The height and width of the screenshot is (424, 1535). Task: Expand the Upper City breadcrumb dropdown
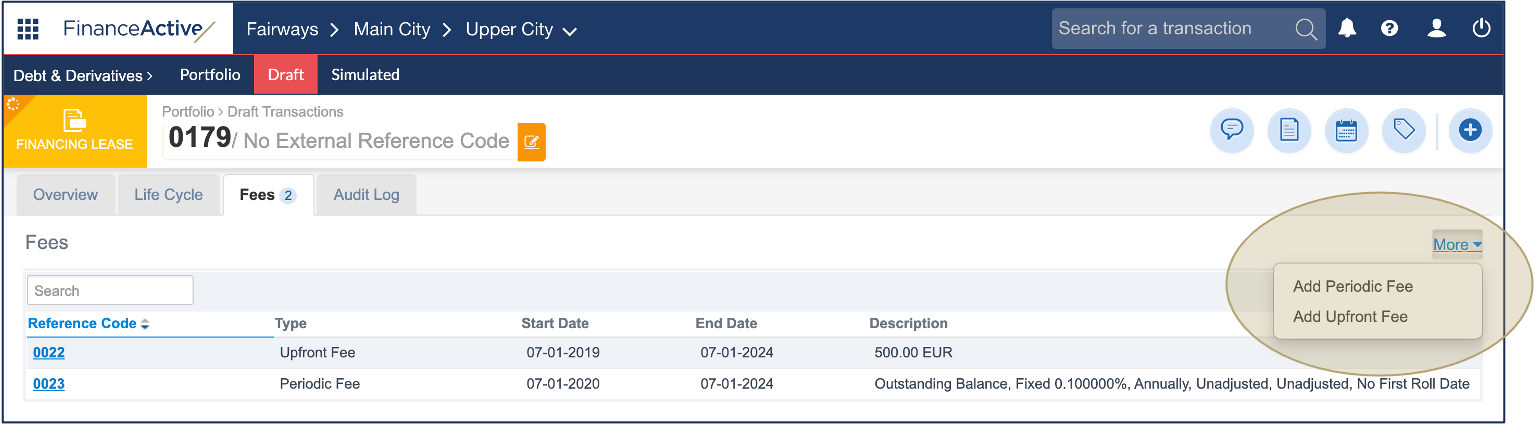coord(570,31)
